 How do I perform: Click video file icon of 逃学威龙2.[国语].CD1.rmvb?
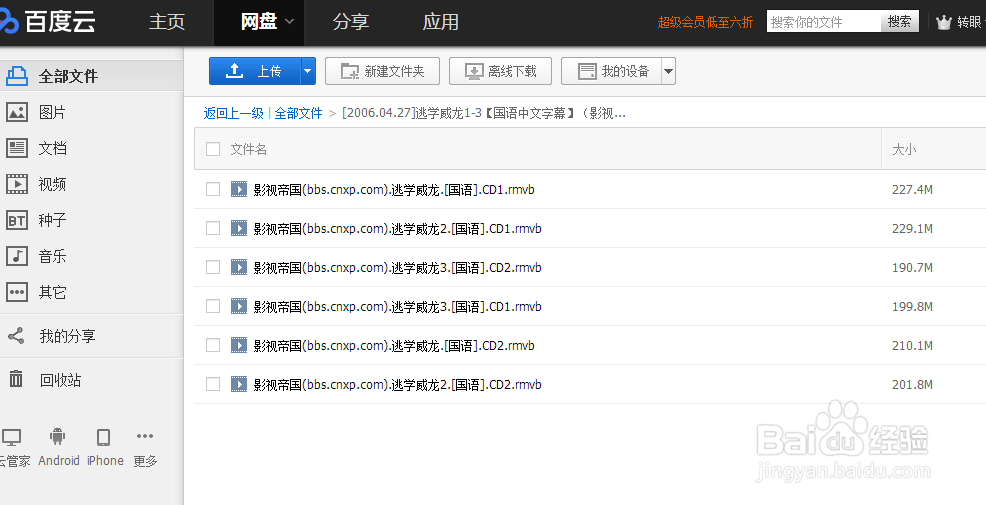click(239, 228)
